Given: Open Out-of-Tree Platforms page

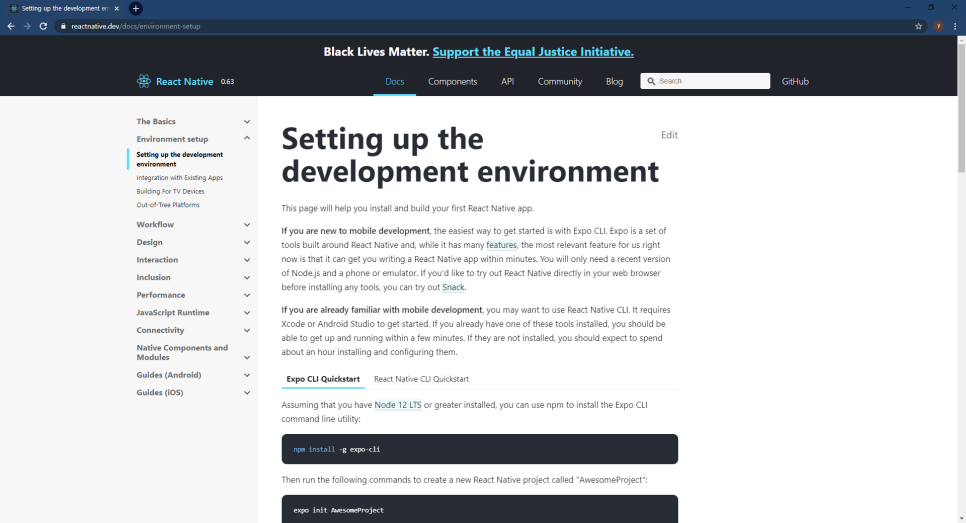Looking at the screenshot, I should 168,205.
